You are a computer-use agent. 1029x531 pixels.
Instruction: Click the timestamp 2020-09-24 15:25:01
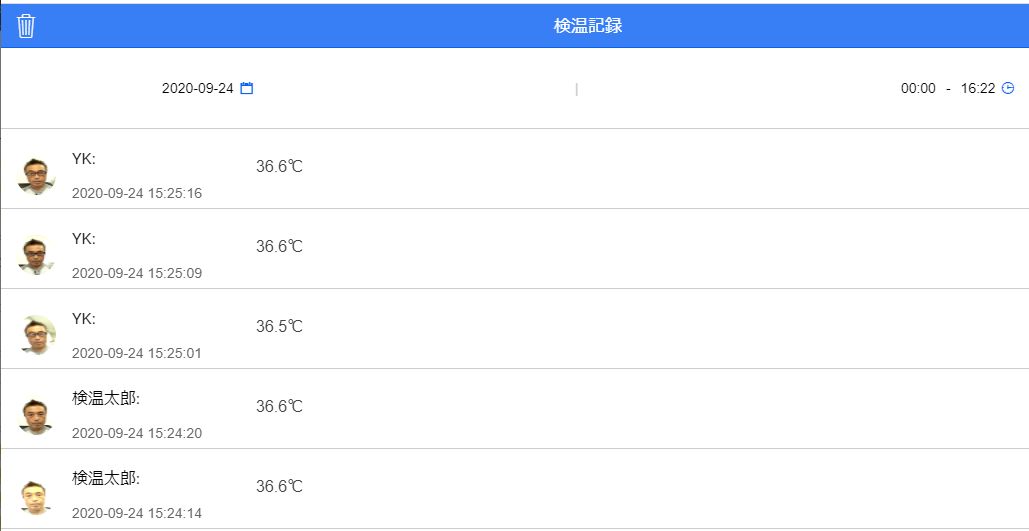[x=136, y=353]
